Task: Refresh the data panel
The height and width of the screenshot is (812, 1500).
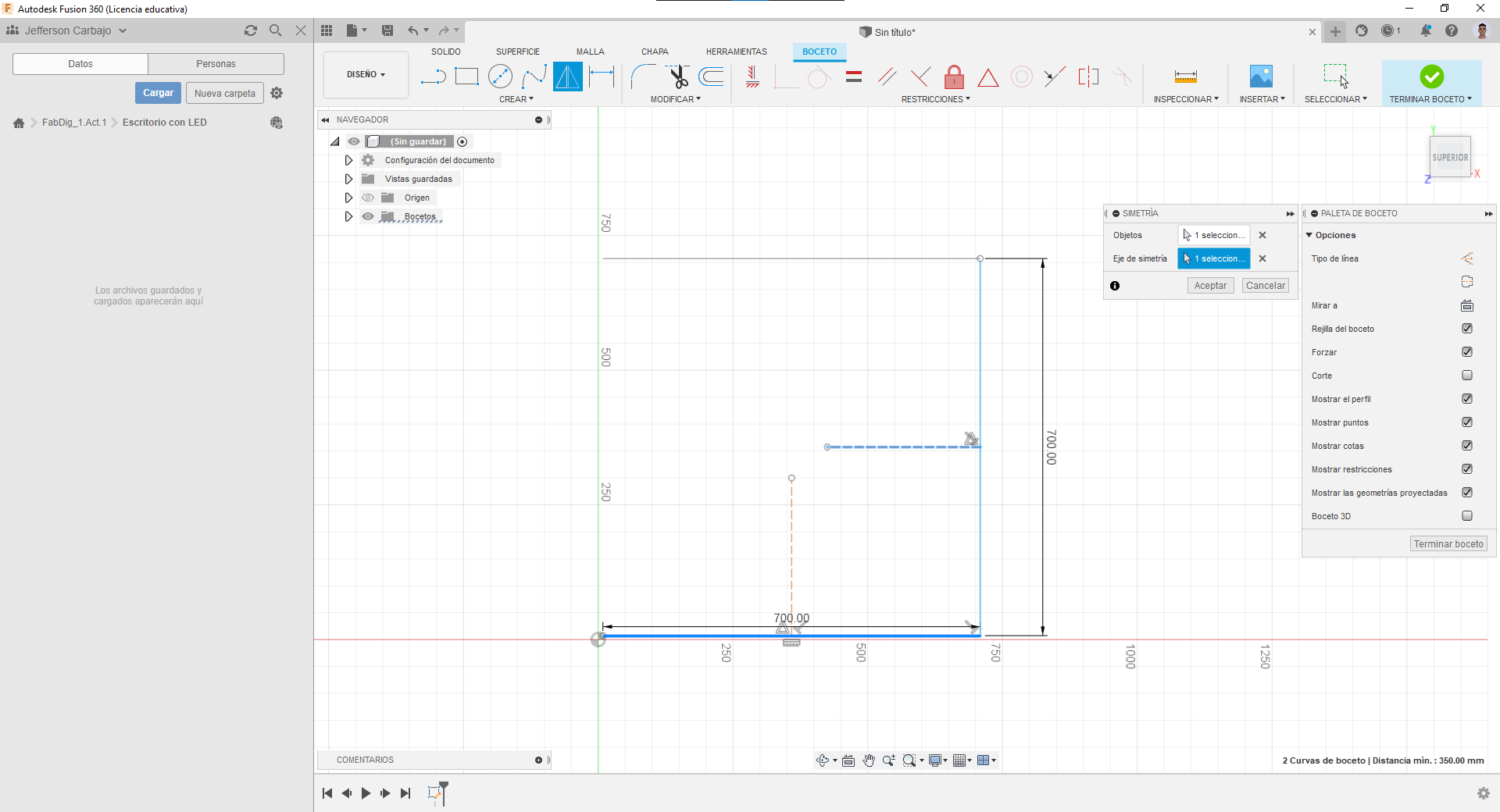Action: click(x=250, y=30)
